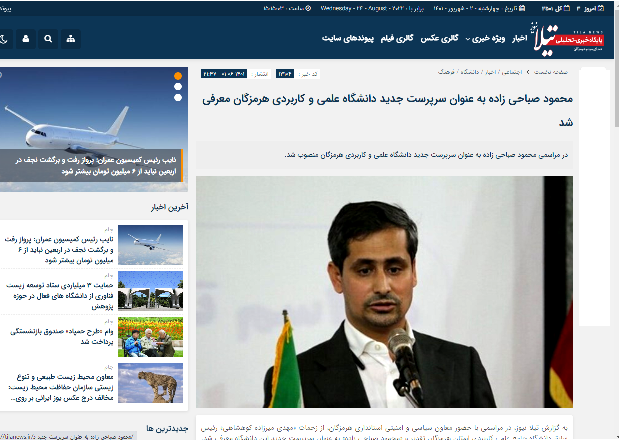The height and width of the screenshot is (440, 619).
Task: Click the partially visible header icon at far left
Action: (3, 39)
